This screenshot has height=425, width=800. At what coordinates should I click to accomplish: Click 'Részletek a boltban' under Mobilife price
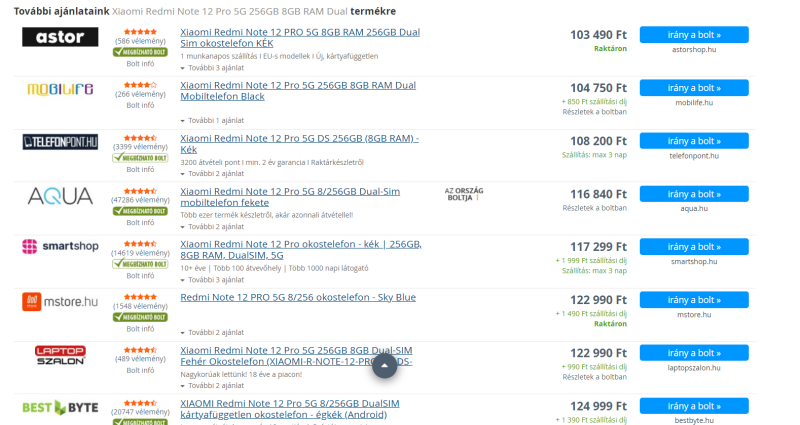pos(594,112)
